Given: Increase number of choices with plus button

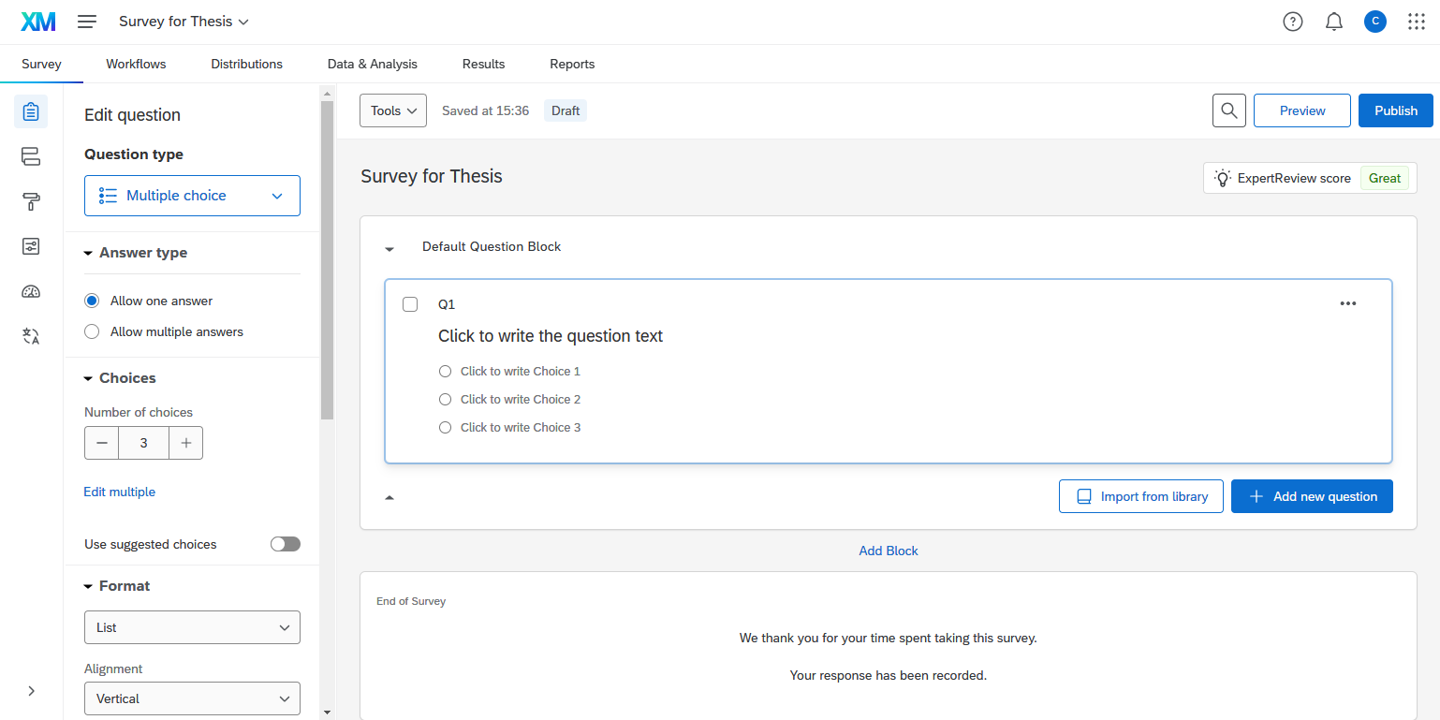Looking at the screenshot, I should pyautogui.click(x=186, y=443).
